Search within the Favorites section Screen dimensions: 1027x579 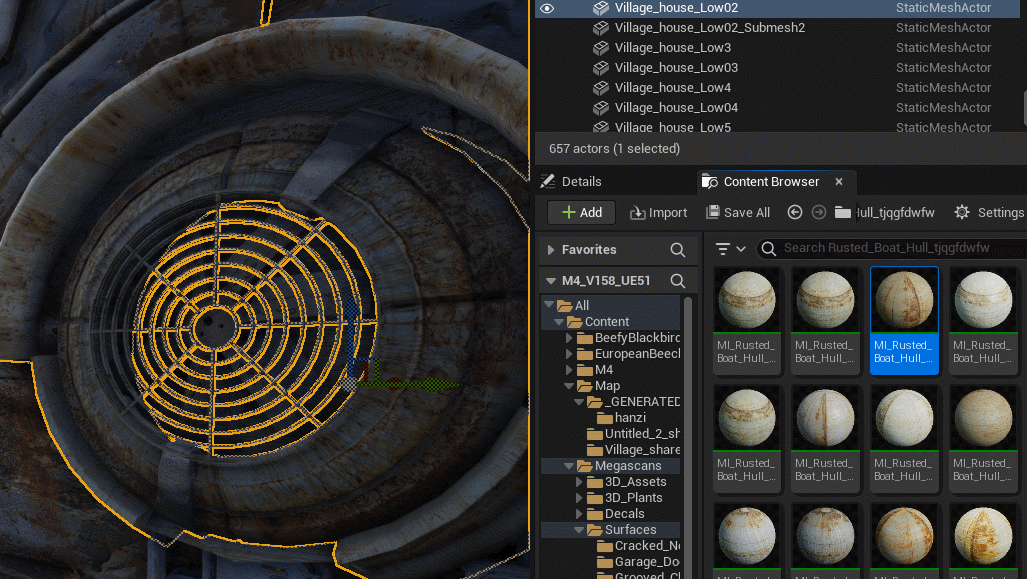pyautogui.click(x=678, y=250)
